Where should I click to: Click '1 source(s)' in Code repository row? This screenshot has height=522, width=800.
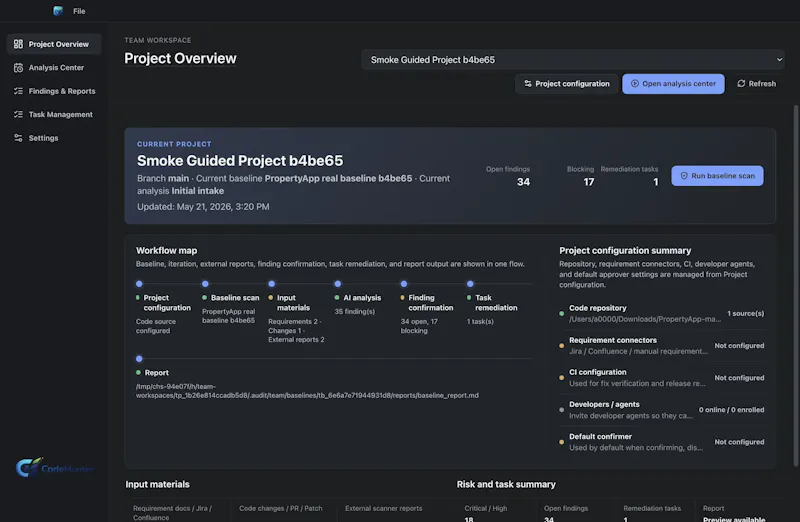pos(745,313)
